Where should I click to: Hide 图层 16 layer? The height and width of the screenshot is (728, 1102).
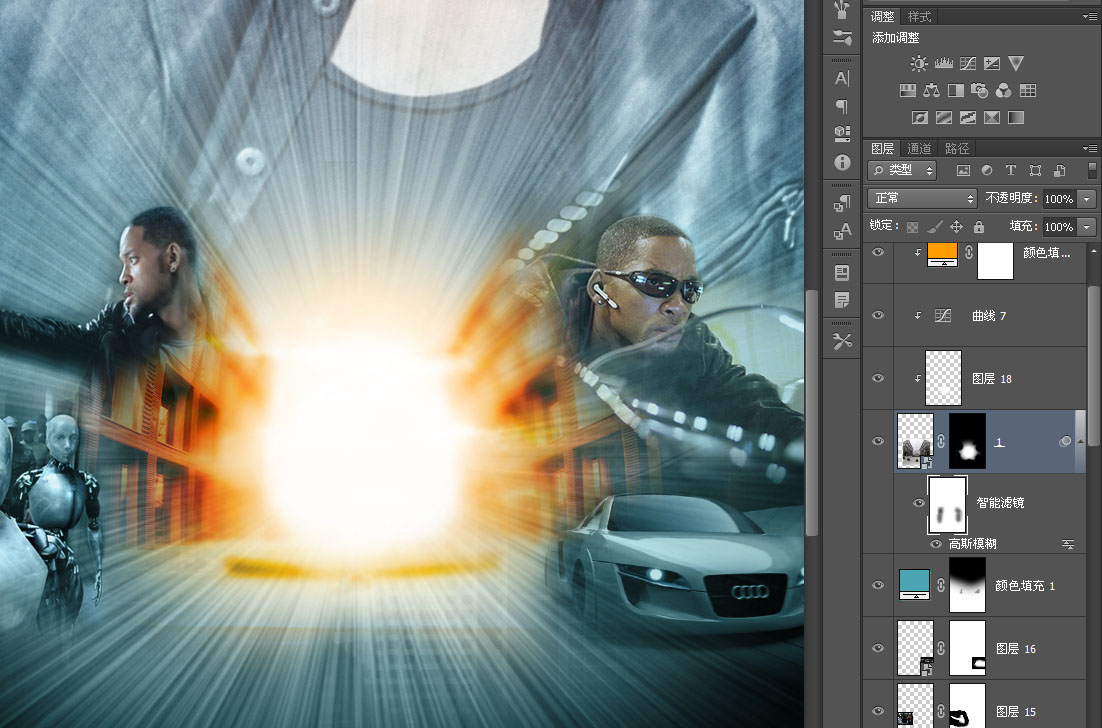pyautogui.click(x=878, y=648)
